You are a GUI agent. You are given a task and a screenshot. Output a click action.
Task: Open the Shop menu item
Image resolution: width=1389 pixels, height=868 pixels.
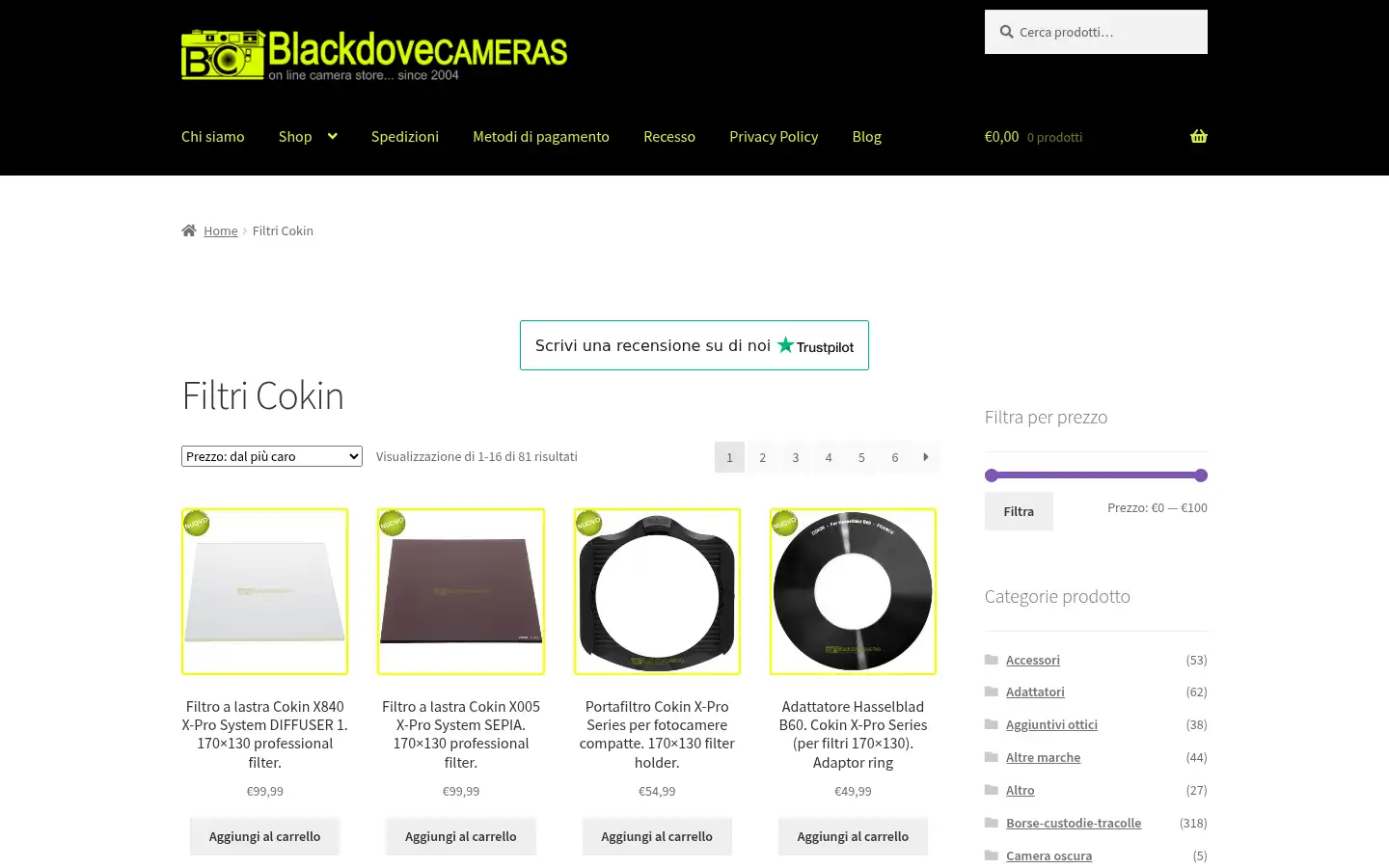click(295, 136)
